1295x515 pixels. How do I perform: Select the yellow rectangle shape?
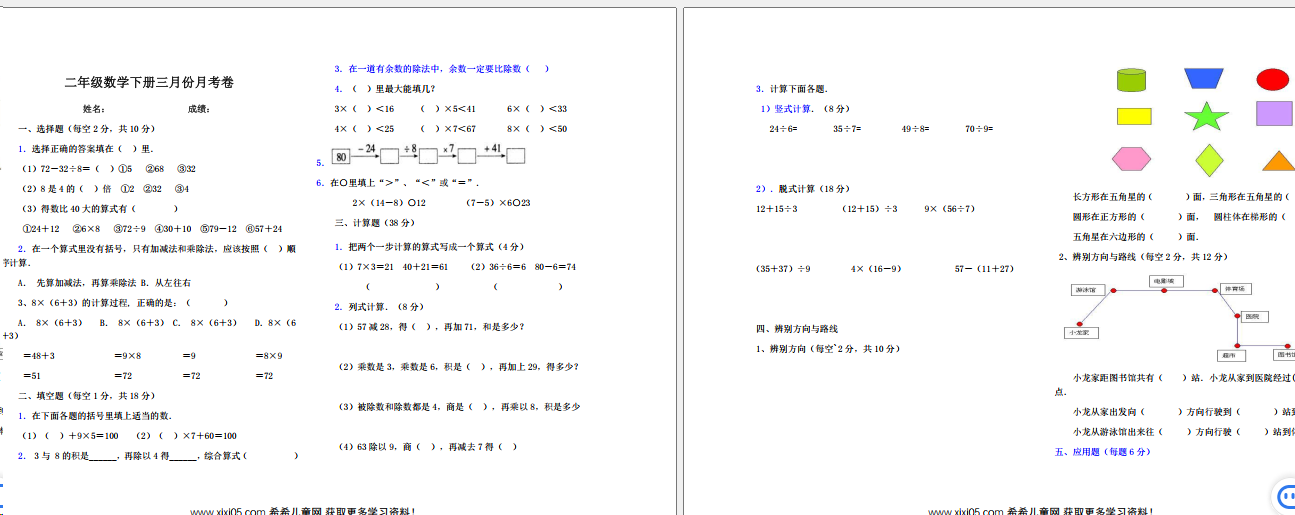click(1134, 116)
